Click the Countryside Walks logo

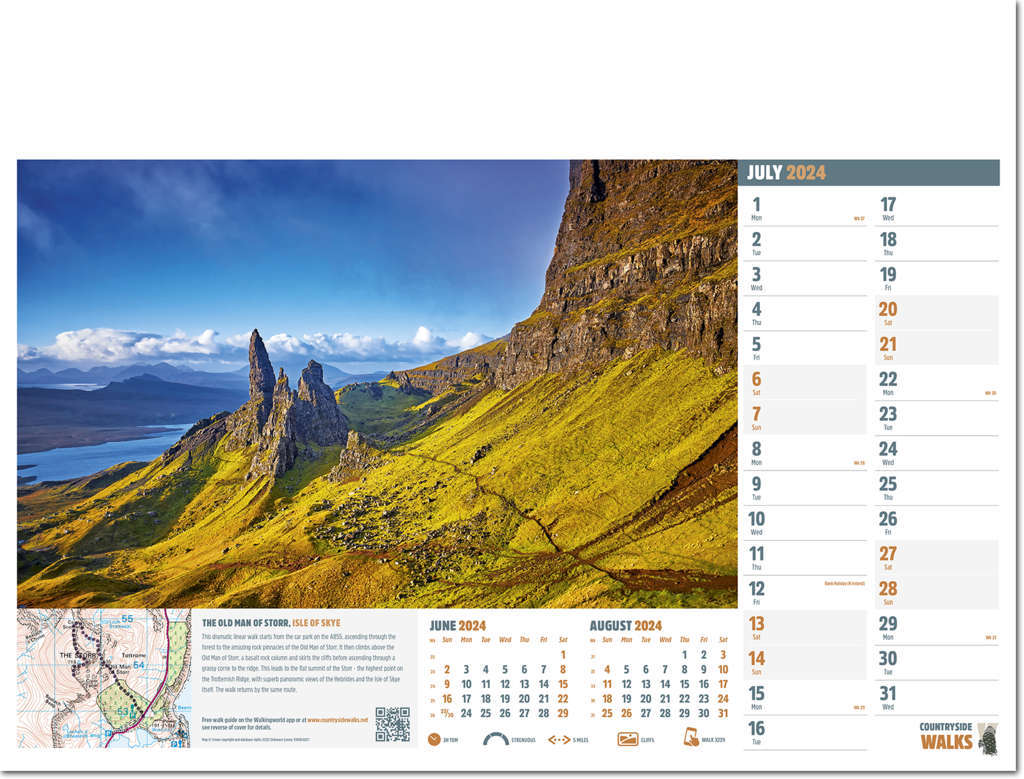click(x=958, y=737)
